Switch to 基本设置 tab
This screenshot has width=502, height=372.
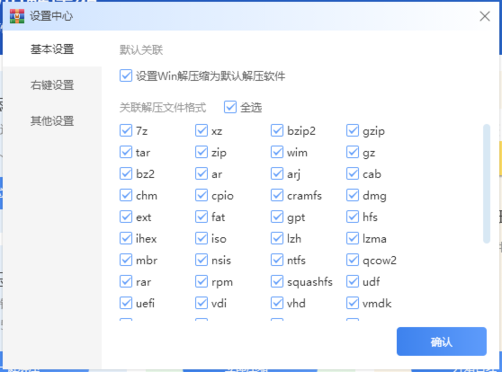tap(52, 49)
